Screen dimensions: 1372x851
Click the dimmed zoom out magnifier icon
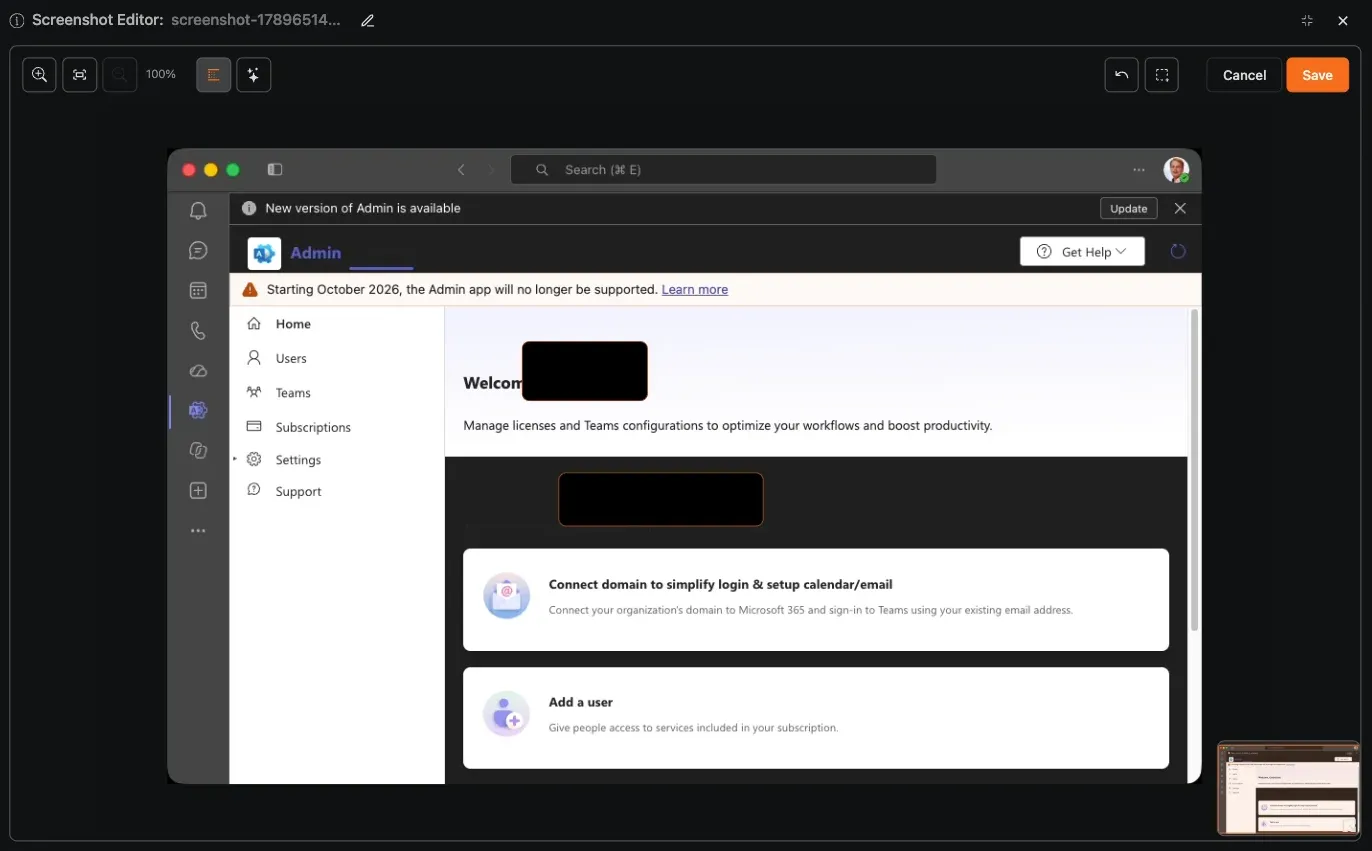(x=120, y=75)
